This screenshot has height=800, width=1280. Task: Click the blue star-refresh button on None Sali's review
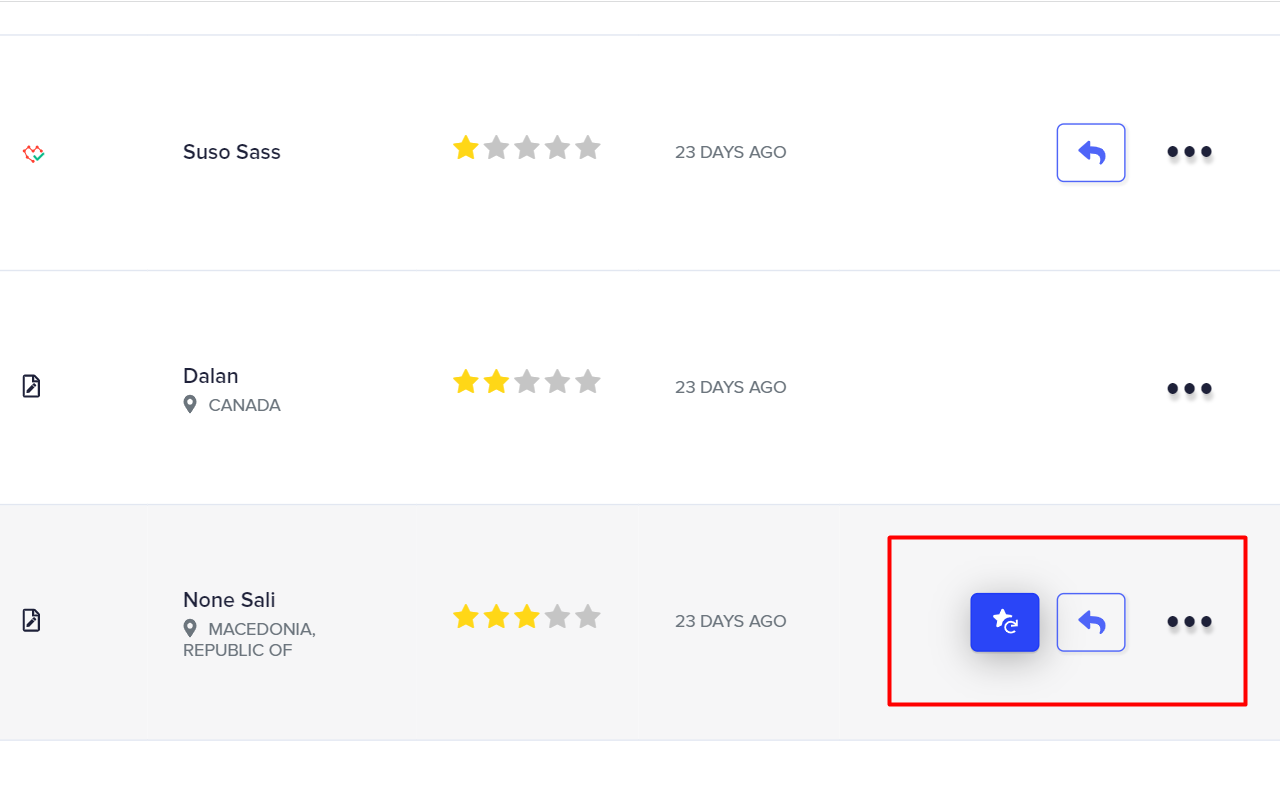click(x=1004, y=622)
